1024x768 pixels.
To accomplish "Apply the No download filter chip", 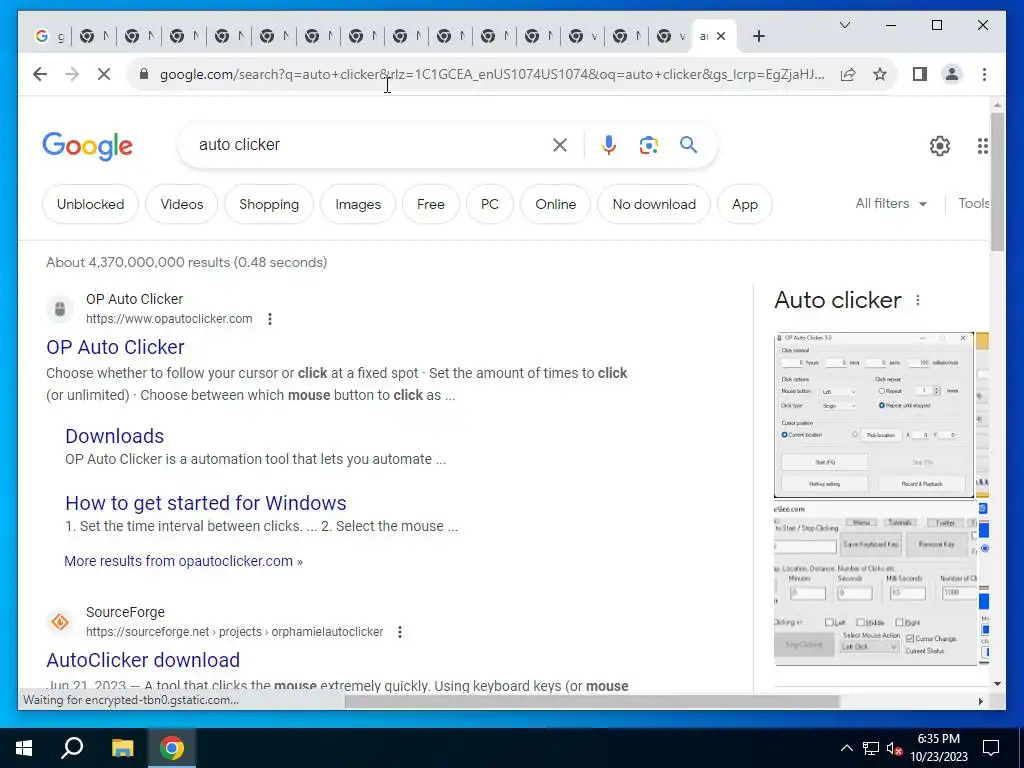I will [x=654, y=204].
